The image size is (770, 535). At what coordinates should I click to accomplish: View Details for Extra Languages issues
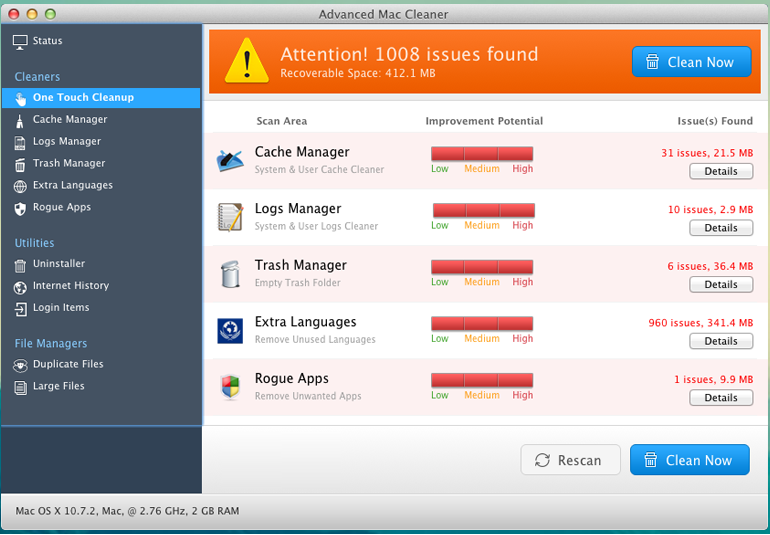[x=721, y=341]
